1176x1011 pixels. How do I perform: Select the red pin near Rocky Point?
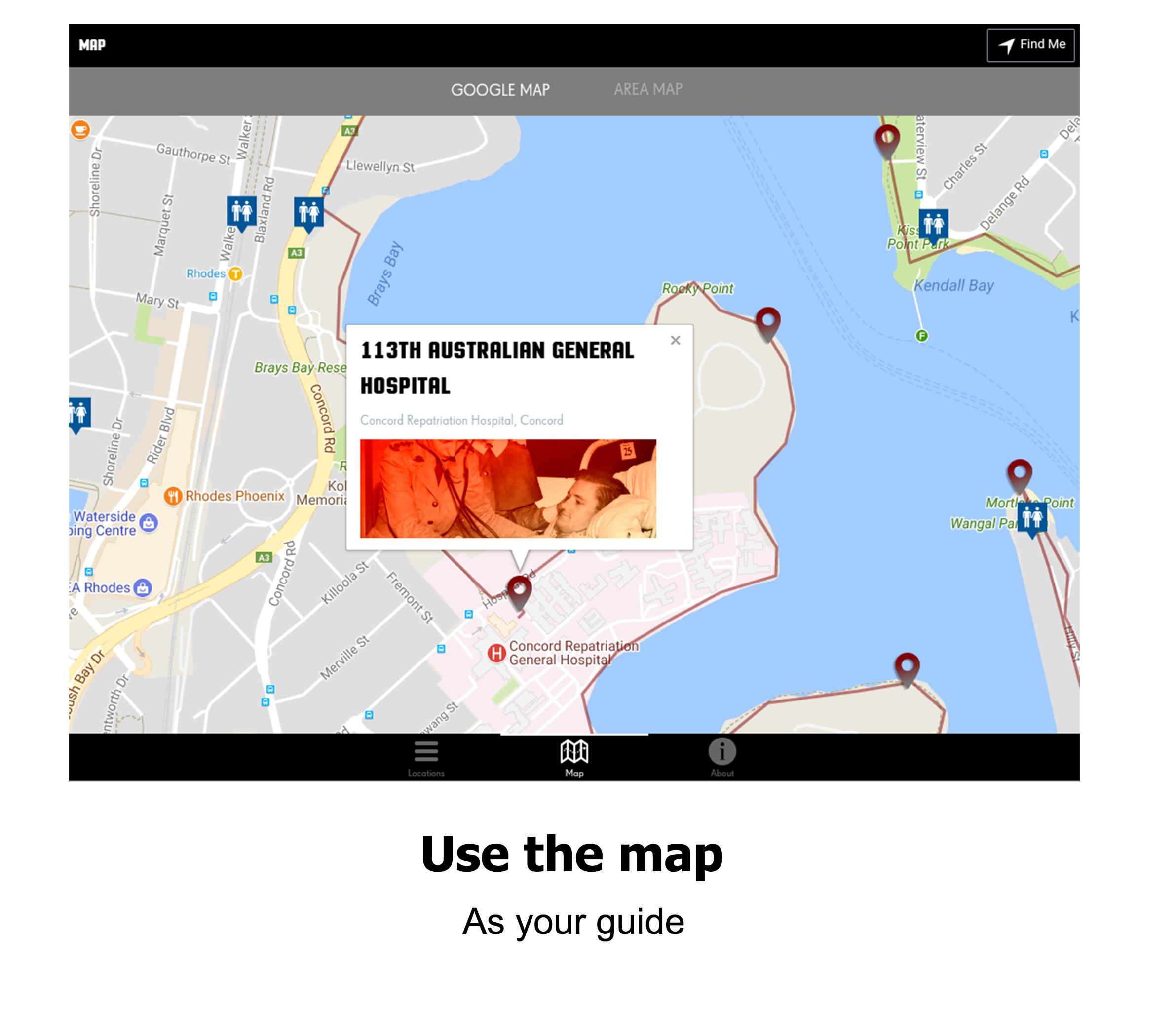tap(768, 322)
